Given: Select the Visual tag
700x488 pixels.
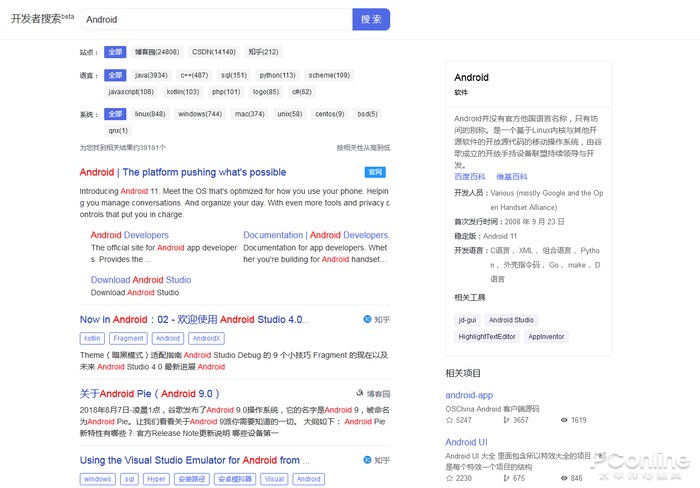Looking at the screenshot, I should pyautogui.click(x=274, y=479).
